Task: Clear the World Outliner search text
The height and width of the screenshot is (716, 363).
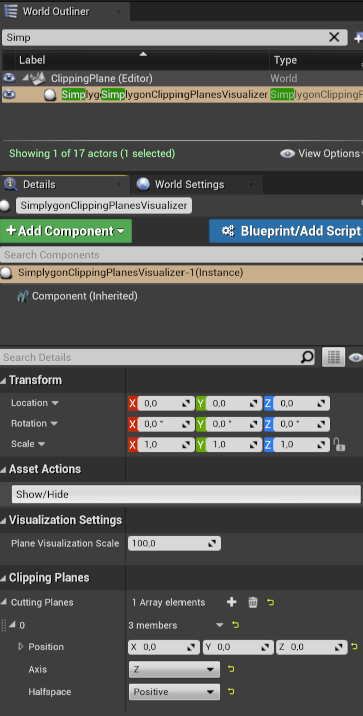Action: (334, 37)
